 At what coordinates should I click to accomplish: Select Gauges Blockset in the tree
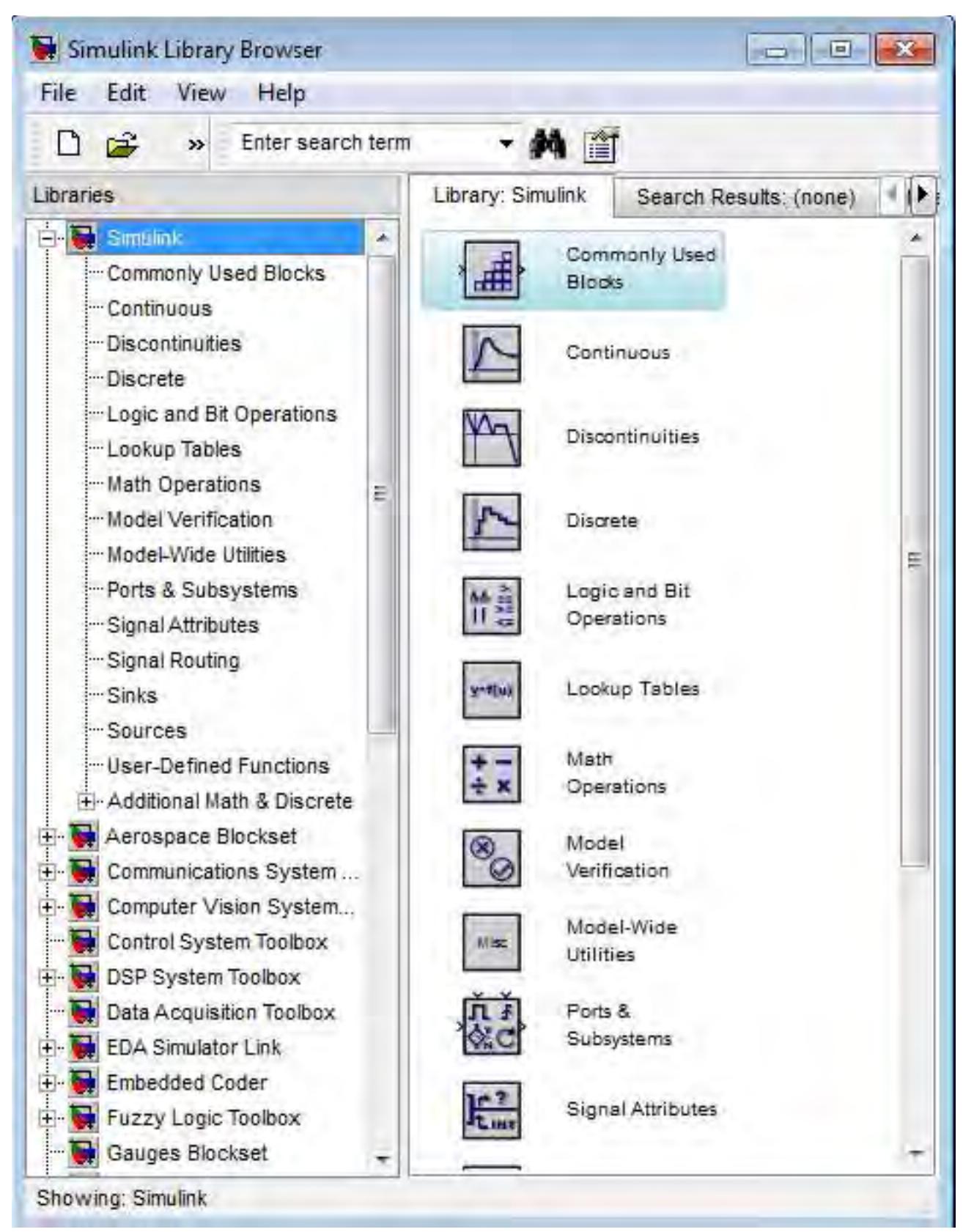[x=187, y=1153]
